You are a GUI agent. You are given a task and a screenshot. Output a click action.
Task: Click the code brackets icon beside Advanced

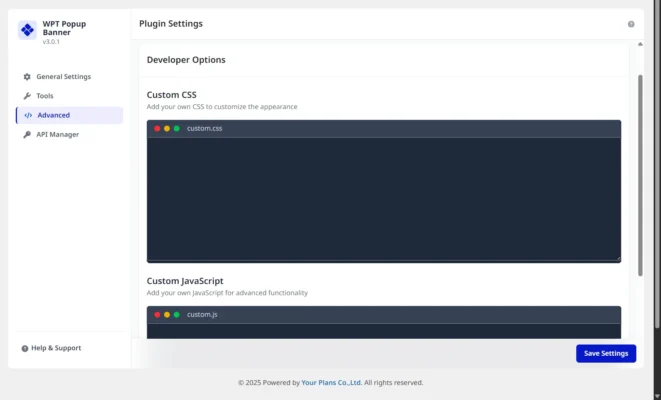[28, 115]
